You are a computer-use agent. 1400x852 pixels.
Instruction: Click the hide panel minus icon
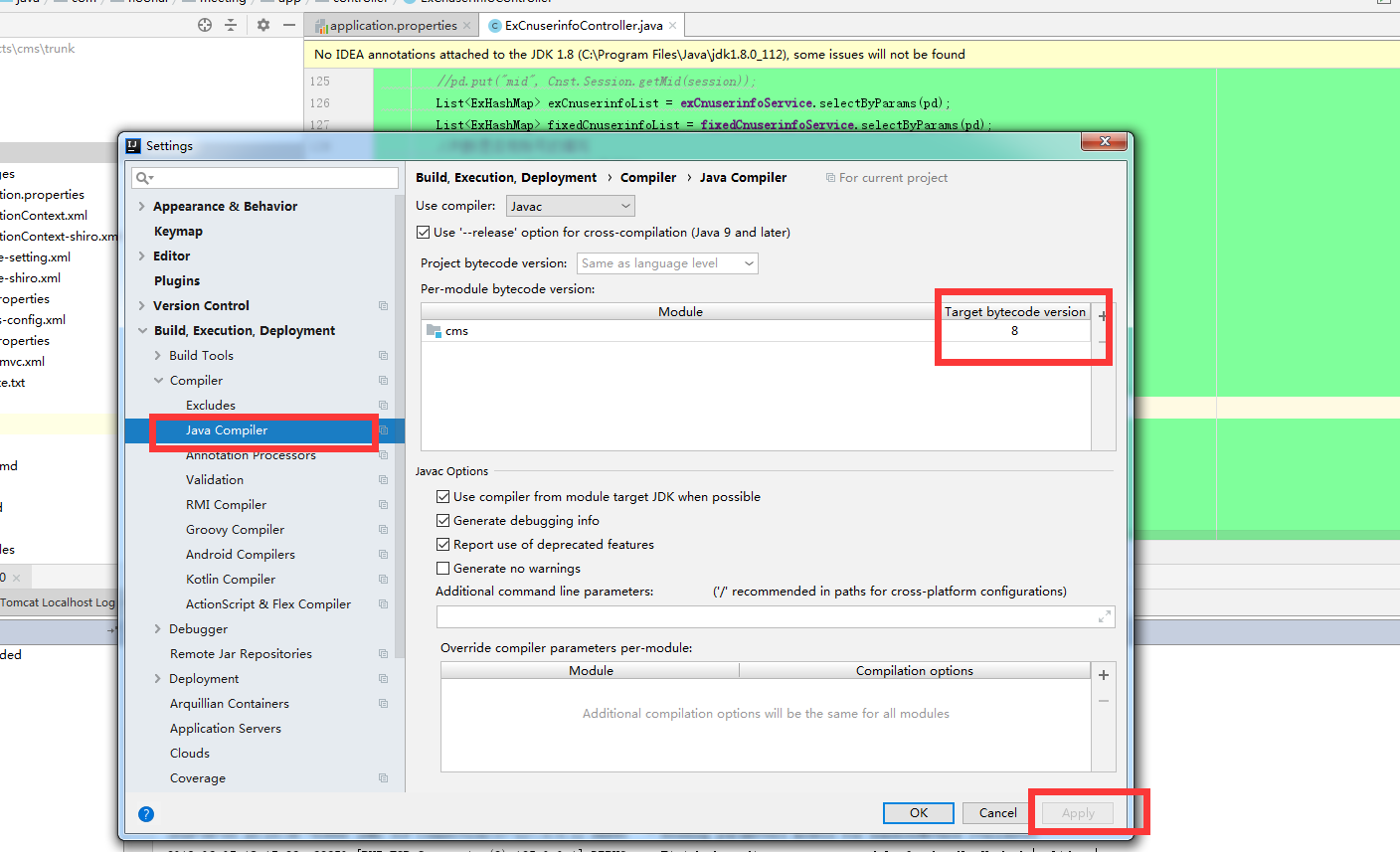click(x=289, y=25)
